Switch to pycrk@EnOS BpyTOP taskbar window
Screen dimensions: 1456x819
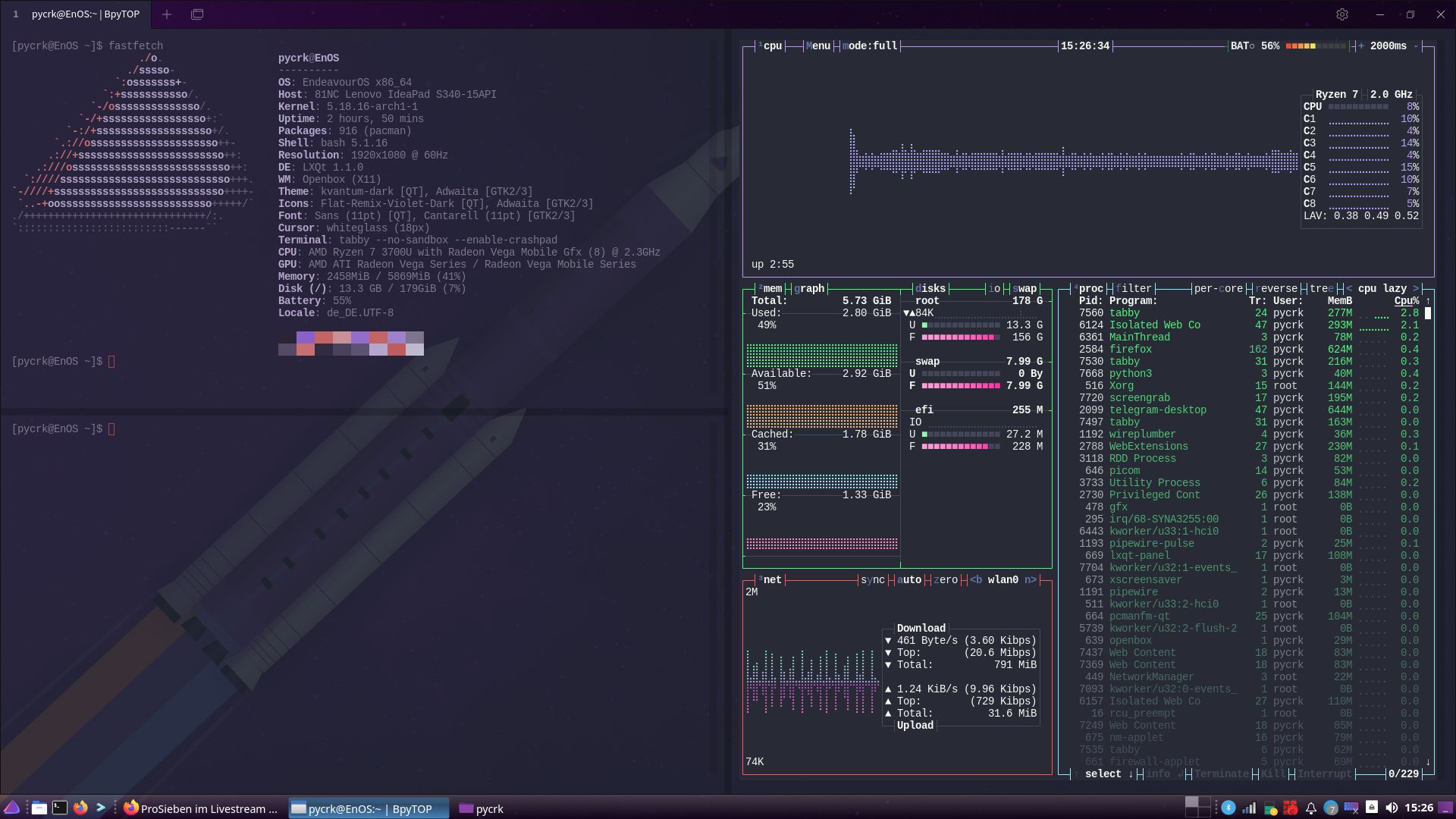click(x=369, y=808)
